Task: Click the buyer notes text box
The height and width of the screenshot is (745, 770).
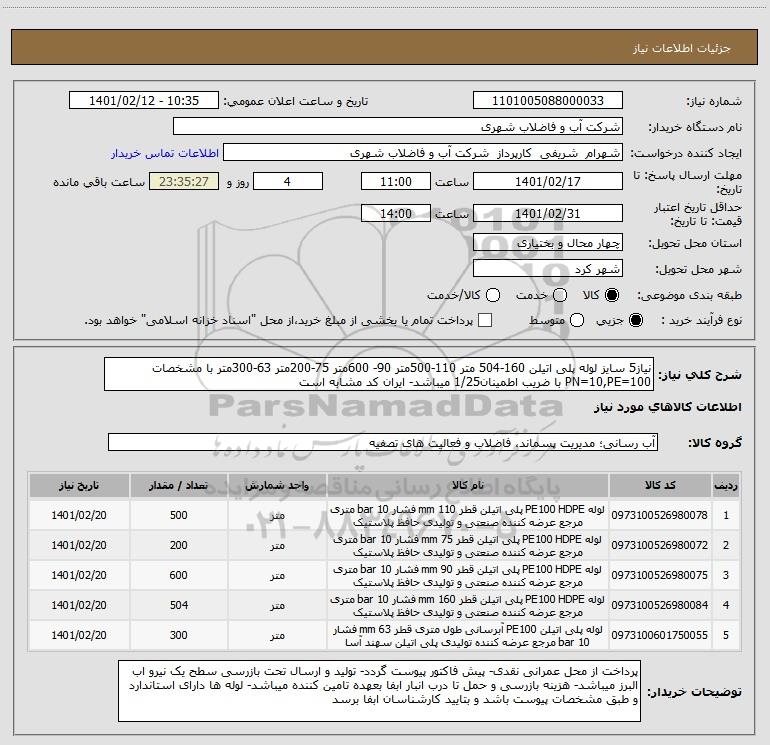Action: coord(379,691)
